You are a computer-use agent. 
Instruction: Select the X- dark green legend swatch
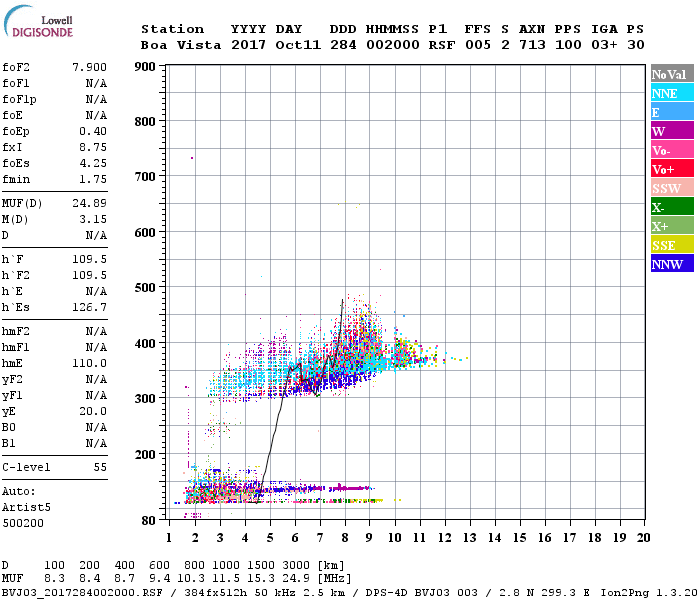(671, 207)
